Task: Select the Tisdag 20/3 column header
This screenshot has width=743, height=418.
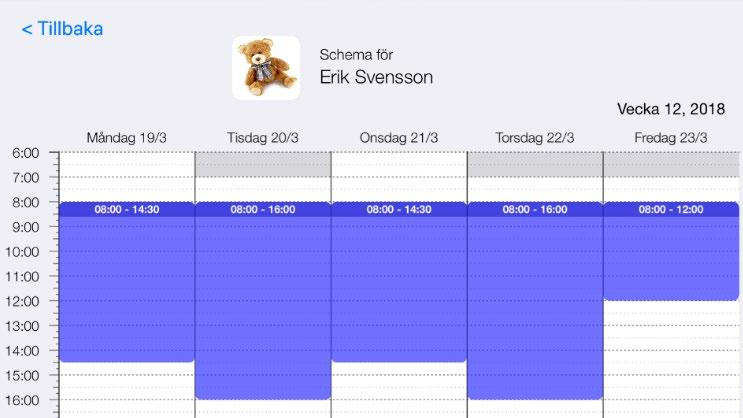Action: tap(263, 138)
